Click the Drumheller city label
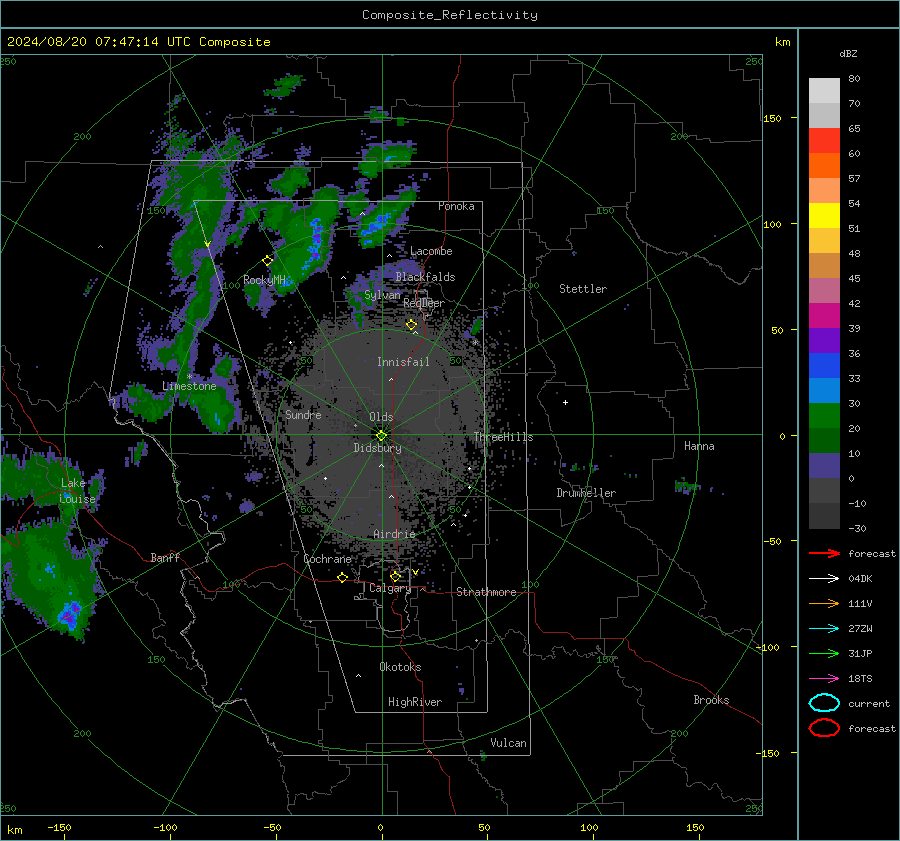This screenshot has width=900, height=841. 586,493
